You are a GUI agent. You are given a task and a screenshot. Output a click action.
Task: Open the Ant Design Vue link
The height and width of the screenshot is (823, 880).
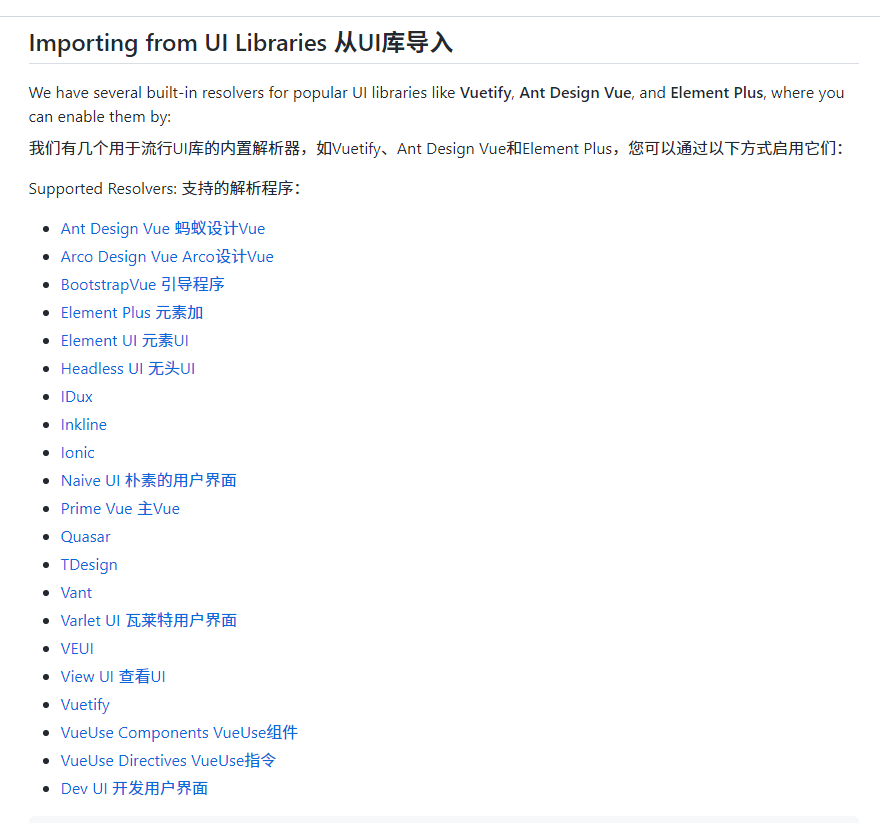(163, 228)
